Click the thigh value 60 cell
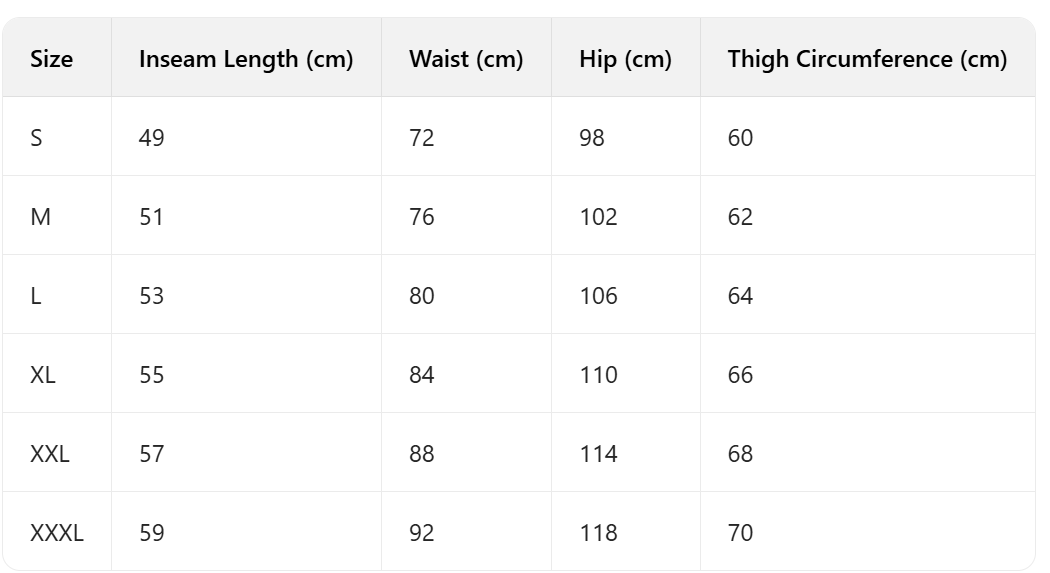1050x573 pixels. coord(740,138)
